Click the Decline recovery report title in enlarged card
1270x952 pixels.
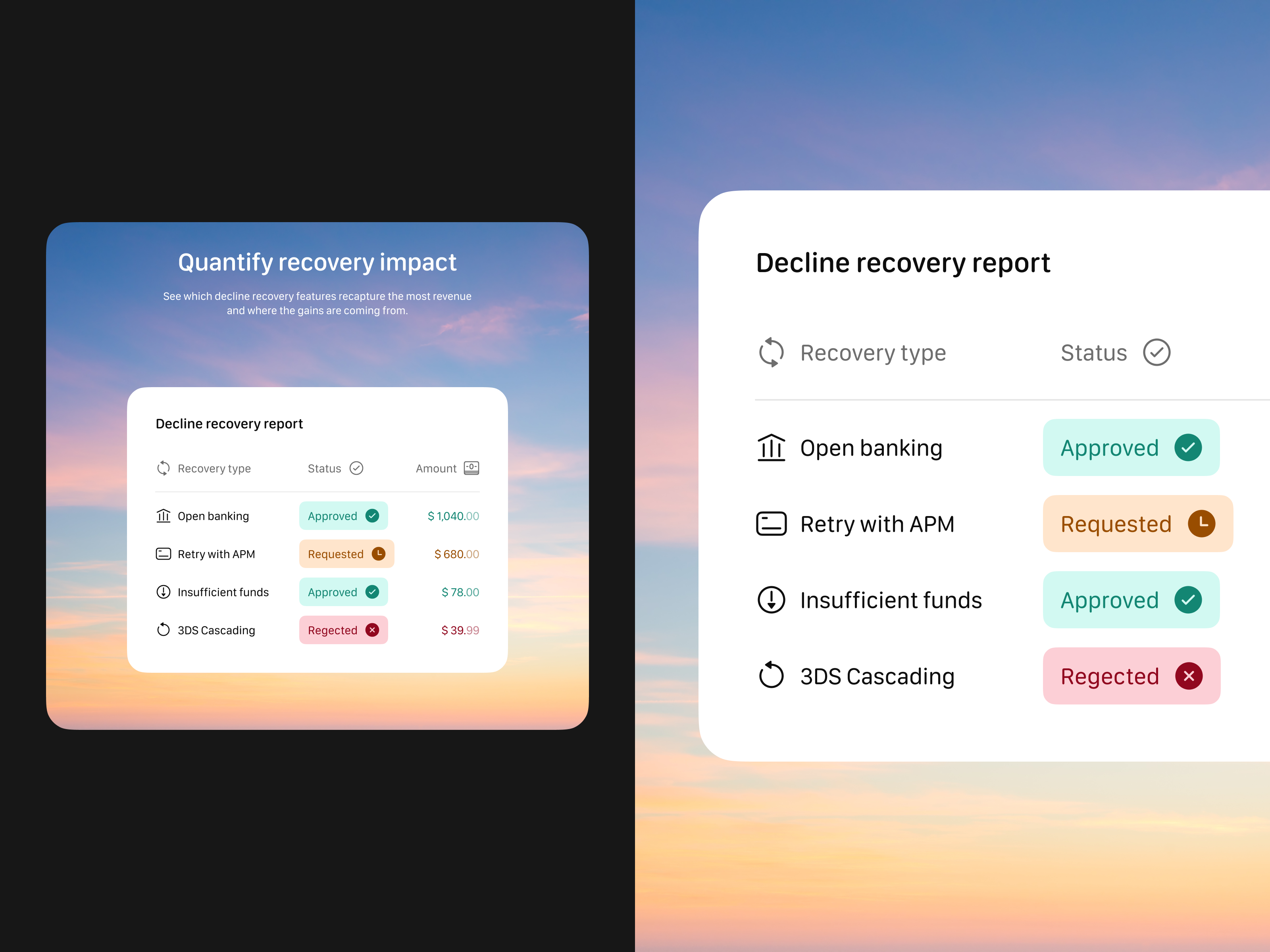[x=902, y=263]
